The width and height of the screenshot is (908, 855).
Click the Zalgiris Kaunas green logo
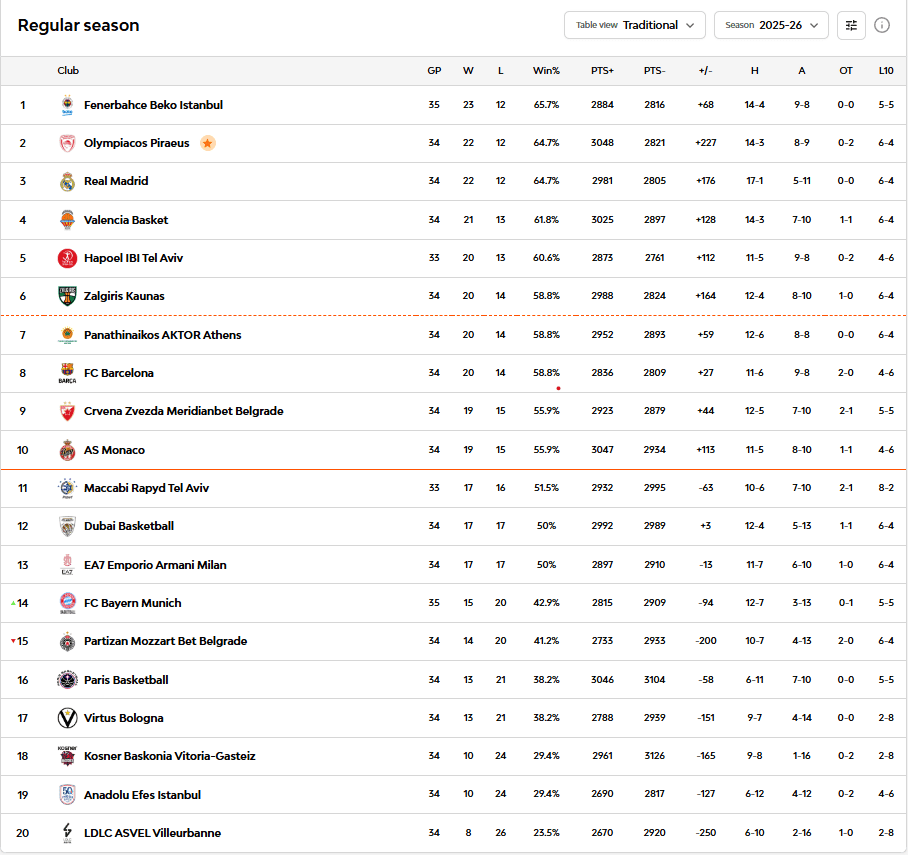[x=67, y=296]
